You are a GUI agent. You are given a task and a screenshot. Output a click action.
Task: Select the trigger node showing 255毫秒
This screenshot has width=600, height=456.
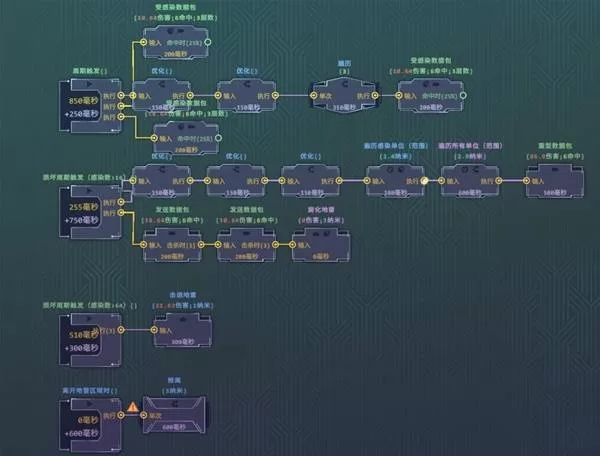point(88,207)
